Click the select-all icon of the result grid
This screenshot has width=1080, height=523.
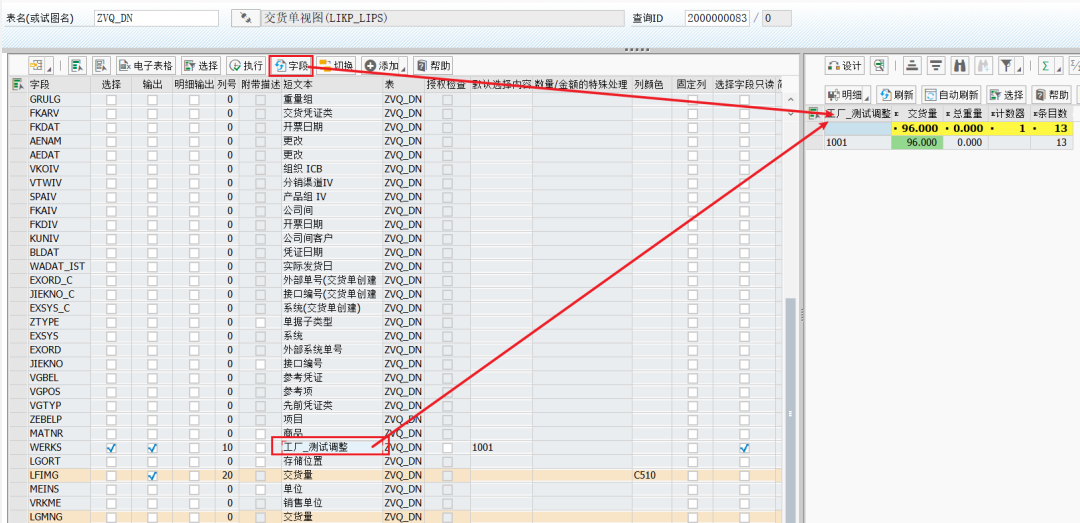pos(813,113)
